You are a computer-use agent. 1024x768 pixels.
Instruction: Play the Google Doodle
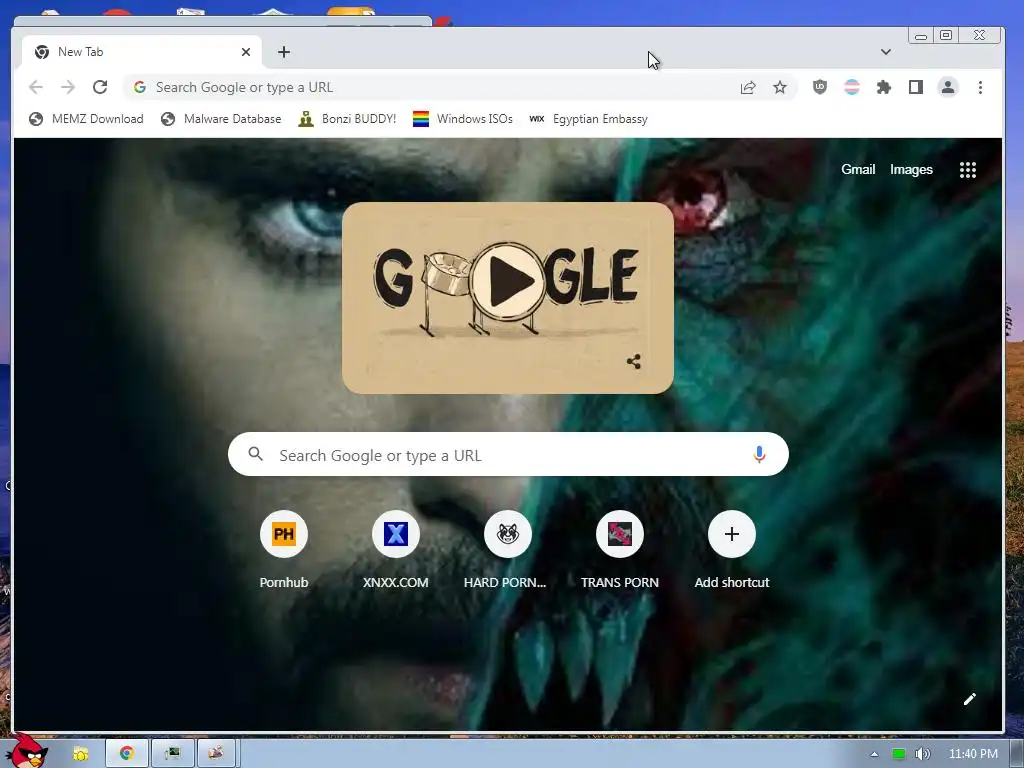pyautogui.click(x=507, y=281)
